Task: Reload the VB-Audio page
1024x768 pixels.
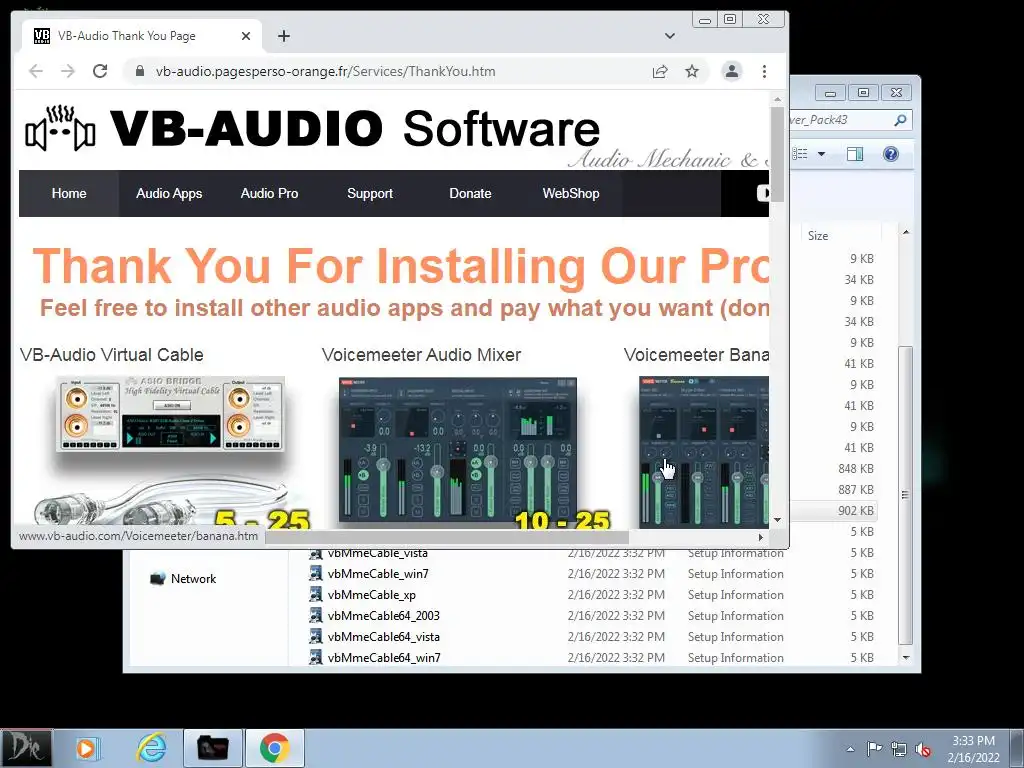Action: [x=100, y=71]
